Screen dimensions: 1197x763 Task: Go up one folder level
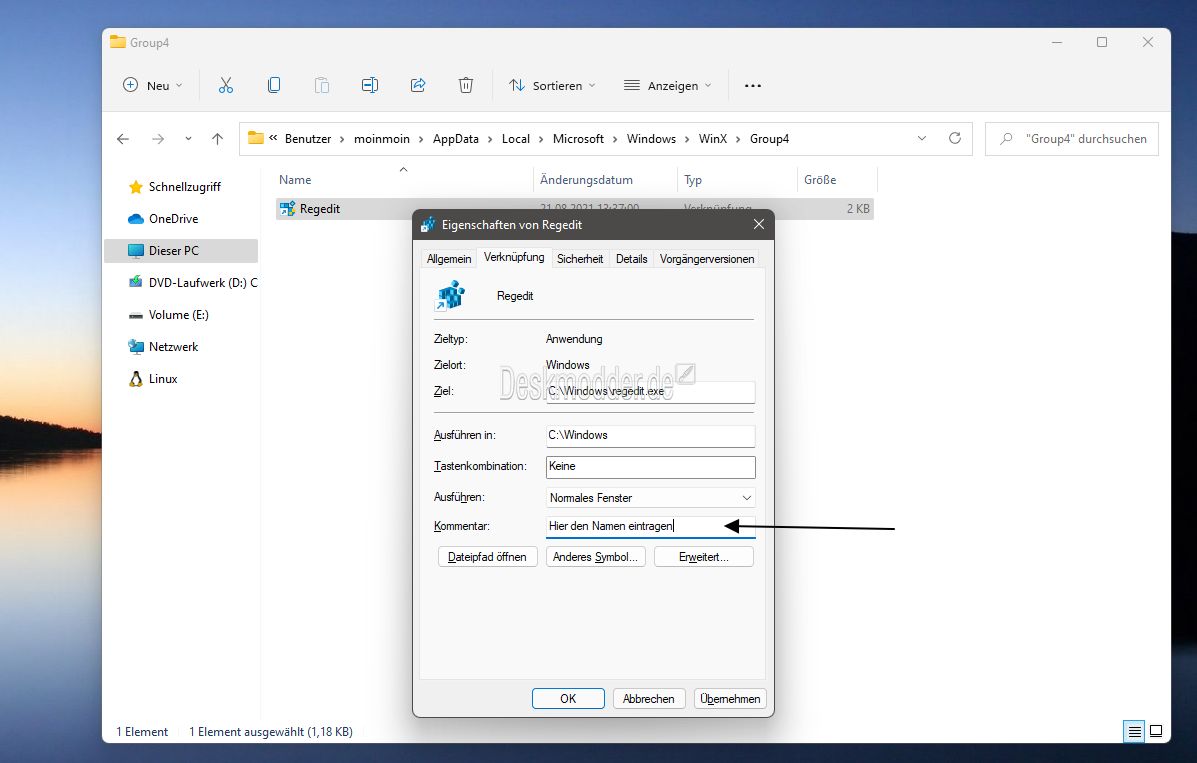point(218,139)
